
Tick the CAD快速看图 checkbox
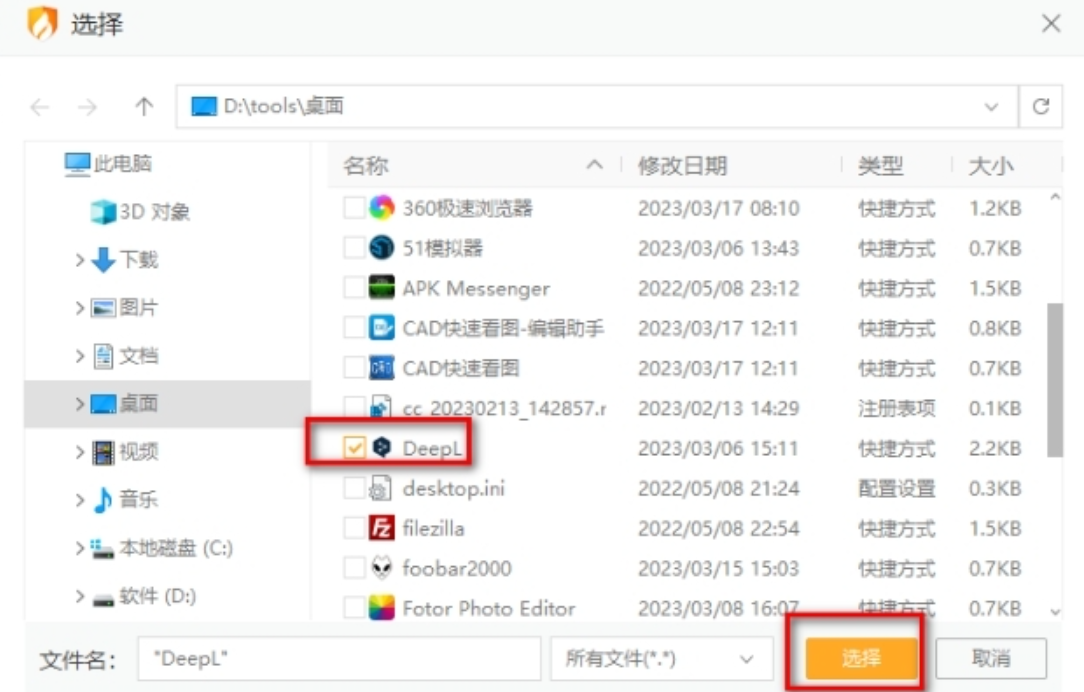tap(354, 368)
